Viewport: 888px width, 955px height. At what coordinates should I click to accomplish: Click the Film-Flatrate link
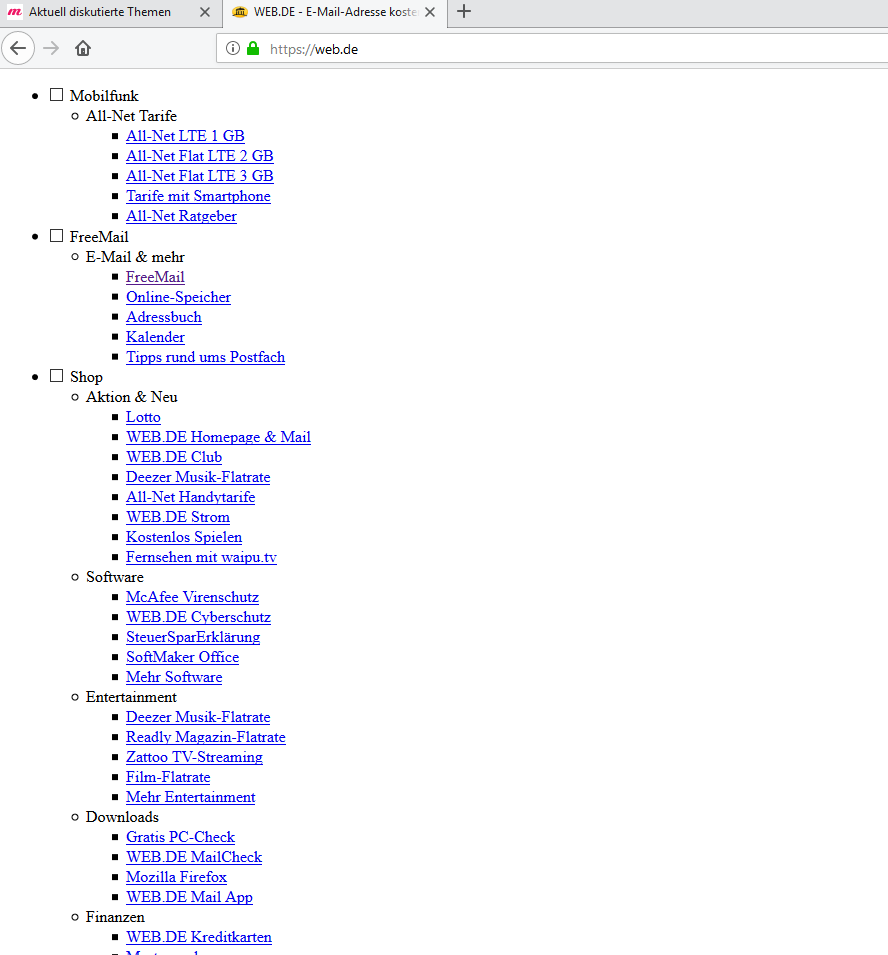tap(168, 778)
